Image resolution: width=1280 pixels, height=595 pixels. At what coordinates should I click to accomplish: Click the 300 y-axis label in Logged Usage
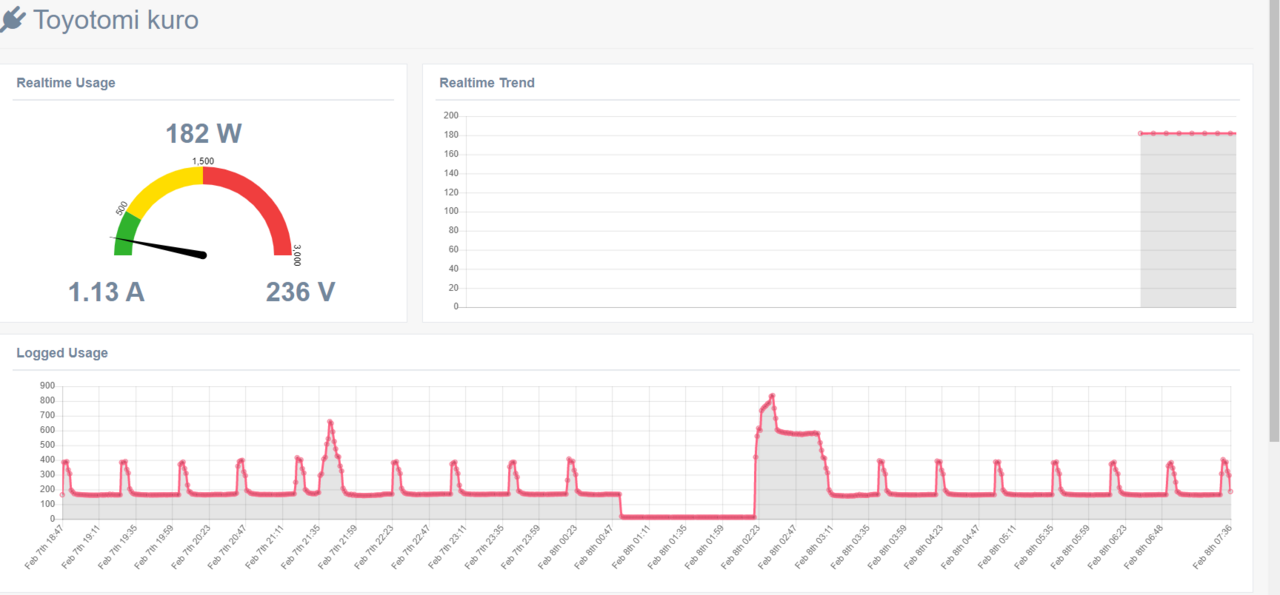point(47,474)
